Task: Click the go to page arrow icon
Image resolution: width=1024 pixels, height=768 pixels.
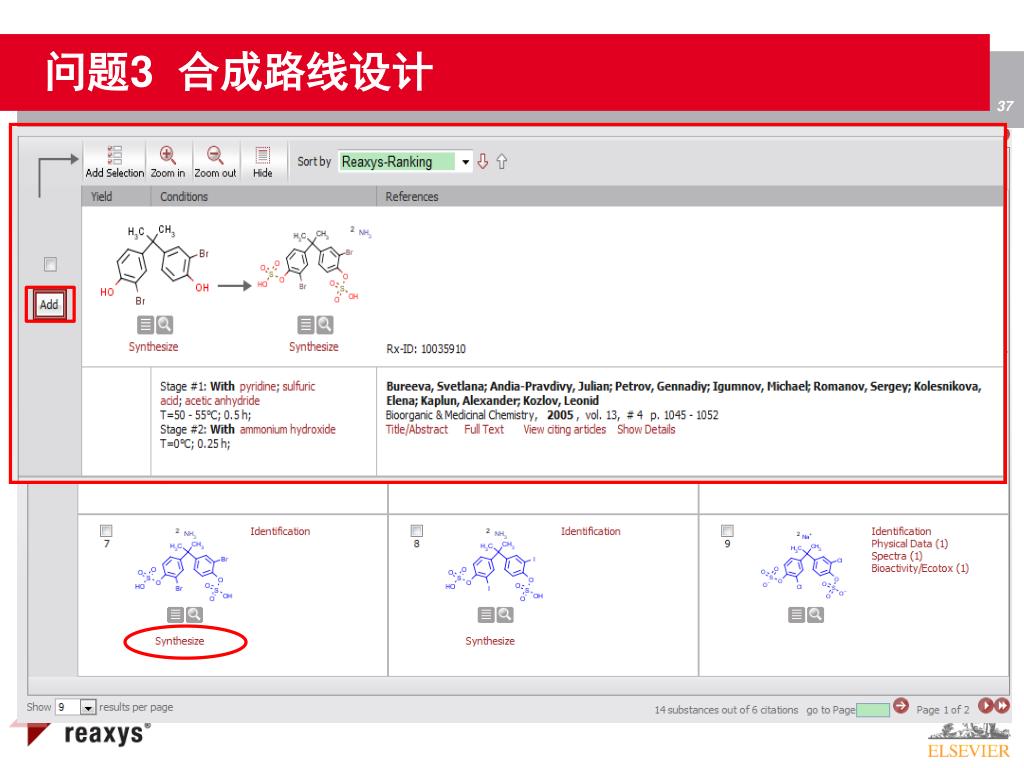Action: point(901,706)
